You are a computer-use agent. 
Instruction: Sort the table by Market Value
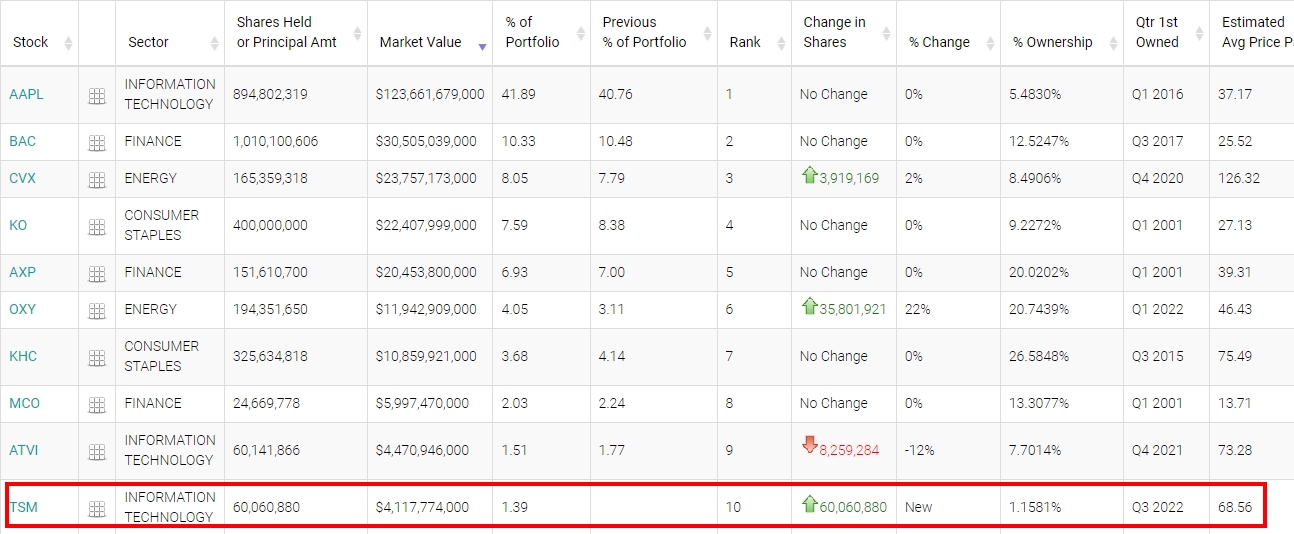(x=420, y=42)
